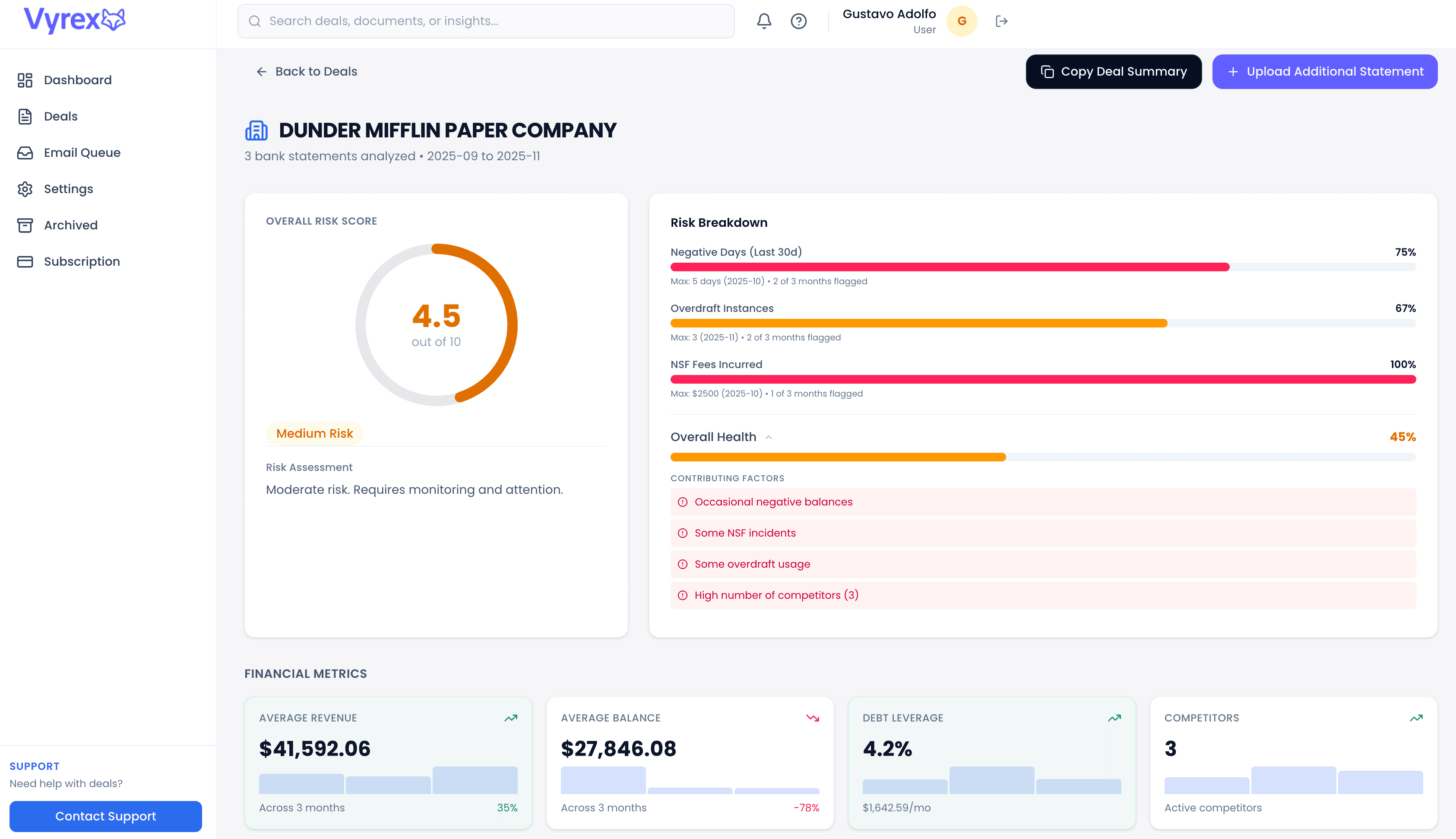
Task: Click Back to Deals
Action: pyautogui.click(x=307, y=71)
